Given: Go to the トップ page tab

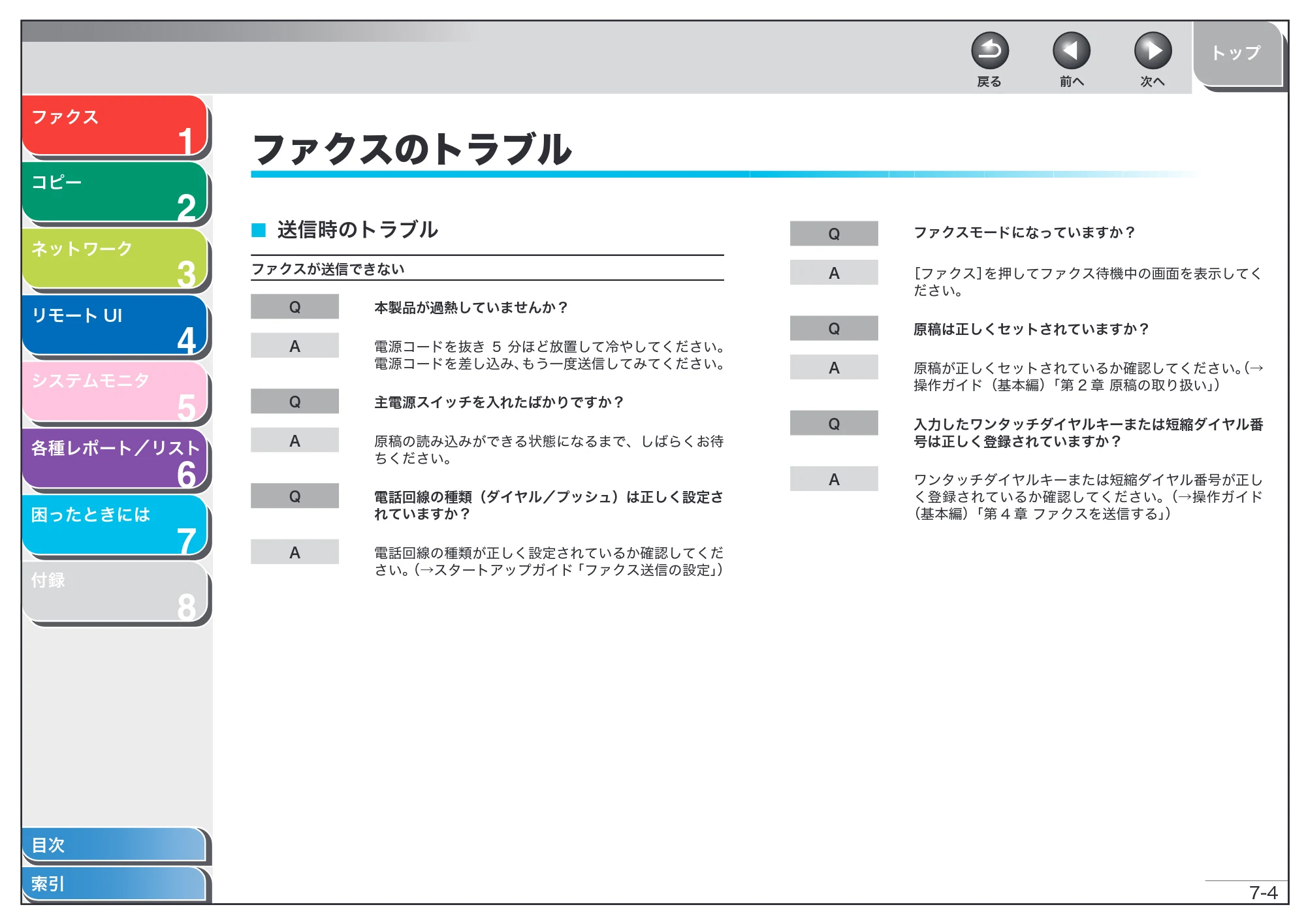Looking at the screenshot, I should (x=1237, y=54).
